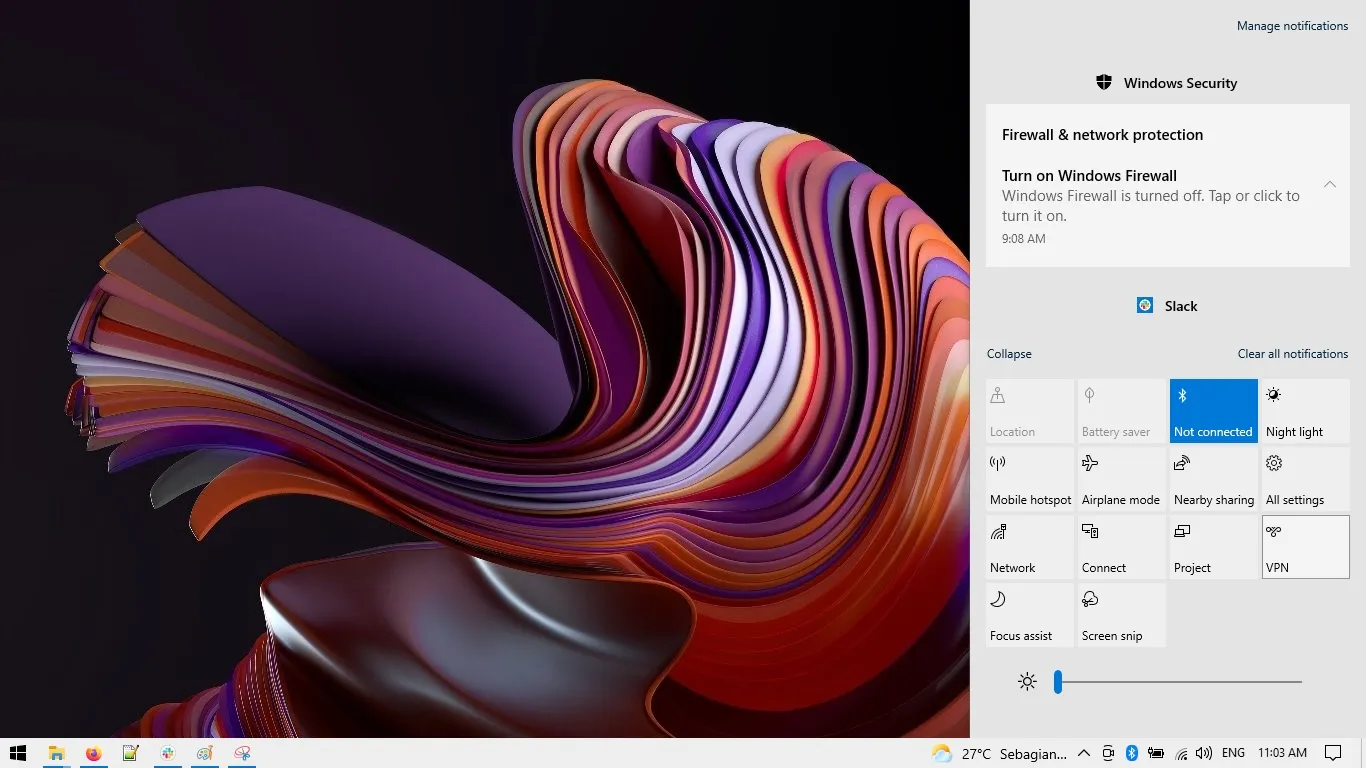Image resolution: width=1366 pixels, height=768 pixels.
Task: Click the VPN quick action tile
Action: pyautogui.click(x=1305, y=547)
